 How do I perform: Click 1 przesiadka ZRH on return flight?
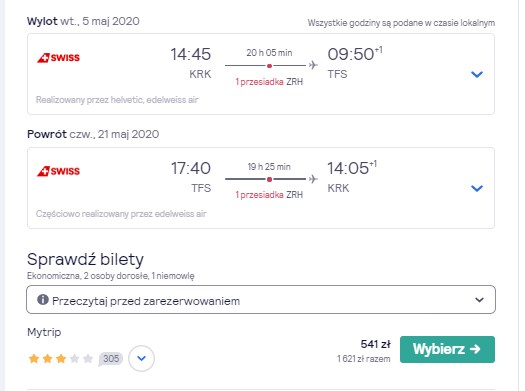[269, 195]
